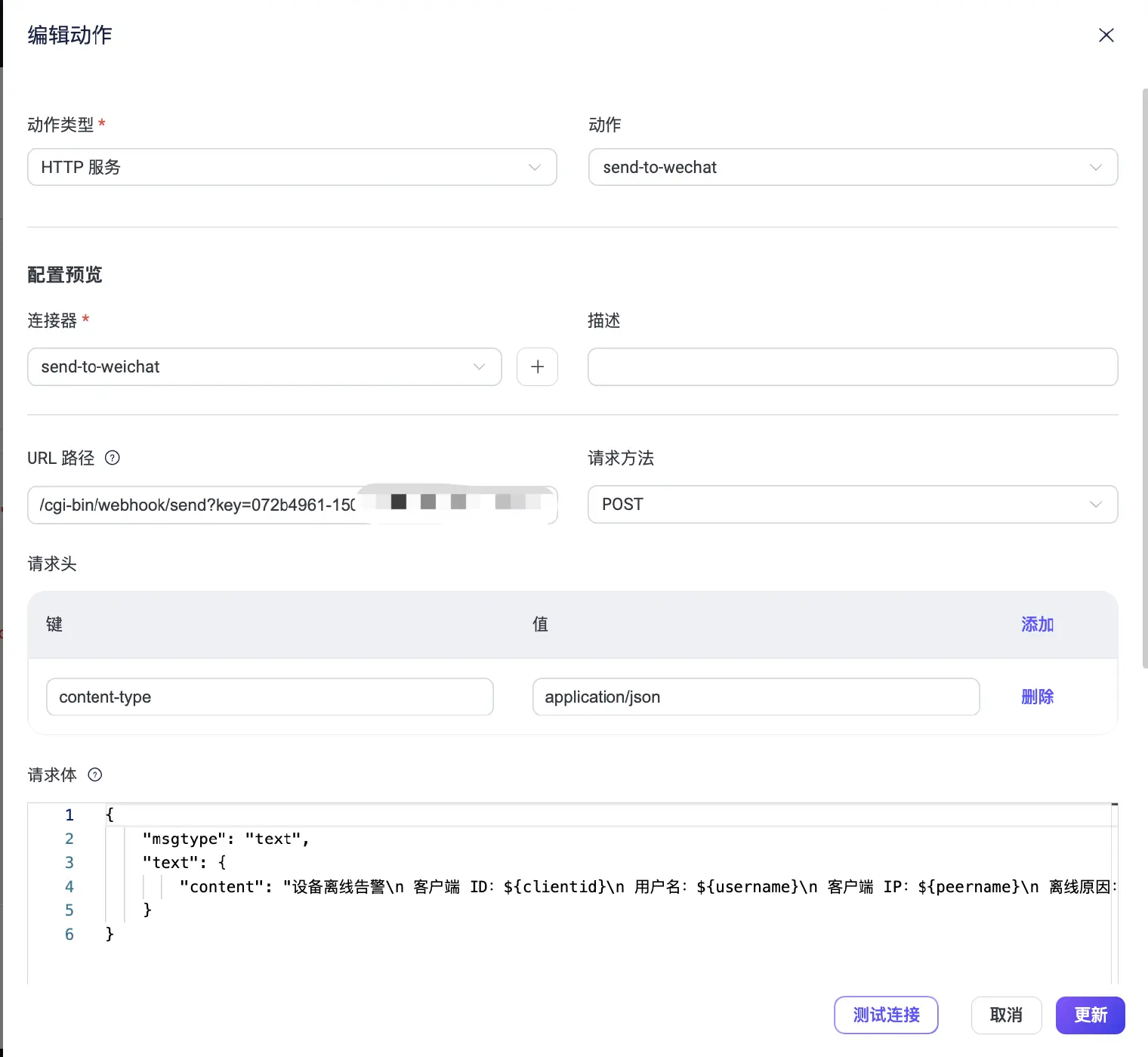
Task: Click help icon next to 请求体
Action: coord(95,774)
